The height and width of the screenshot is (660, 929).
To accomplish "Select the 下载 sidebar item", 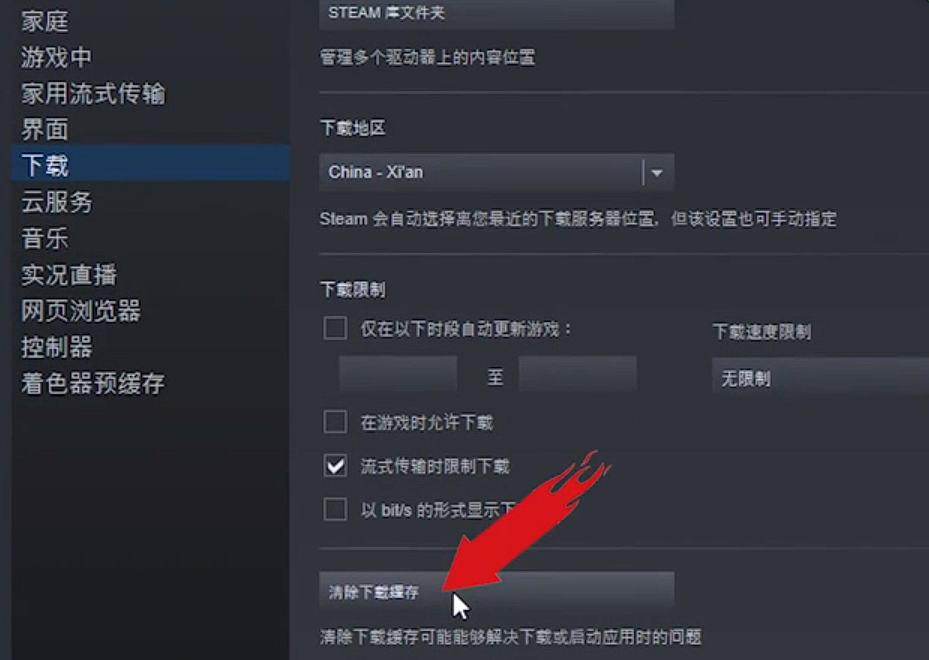I will (x=150, y=163).
